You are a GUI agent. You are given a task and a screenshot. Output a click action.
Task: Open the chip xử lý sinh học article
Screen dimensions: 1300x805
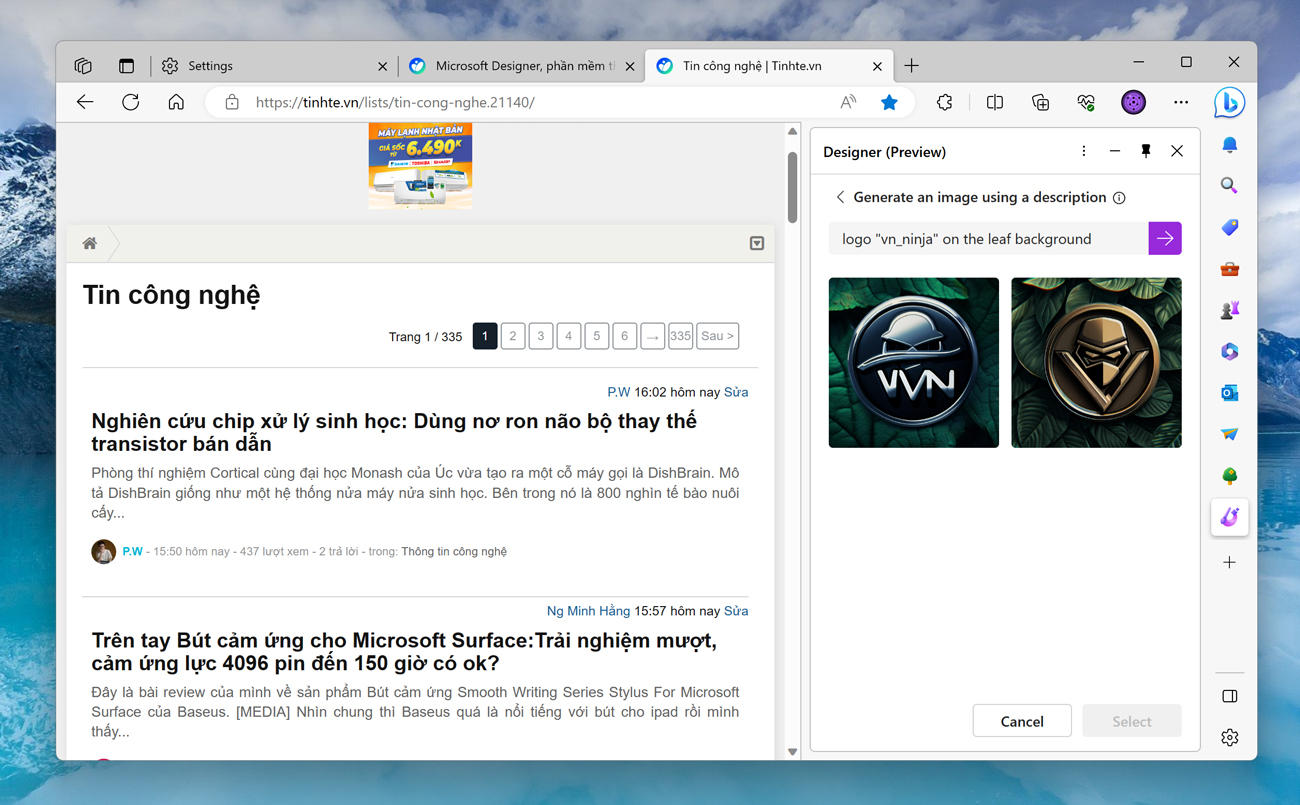click(x=394, y=432)
